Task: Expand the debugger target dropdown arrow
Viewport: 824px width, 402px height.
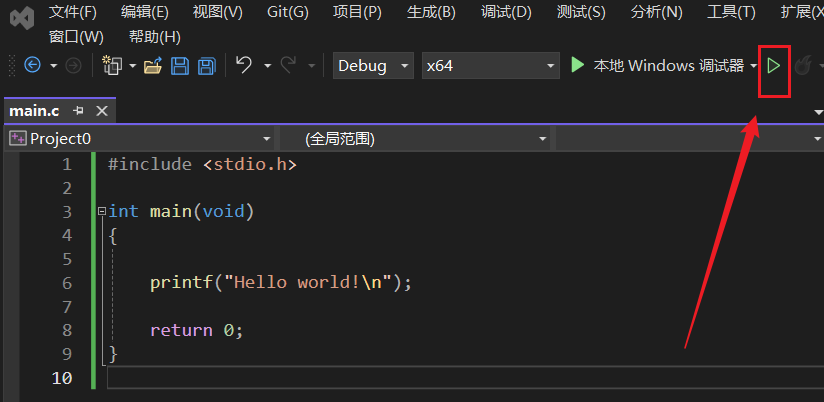Action: coord(754,66)
